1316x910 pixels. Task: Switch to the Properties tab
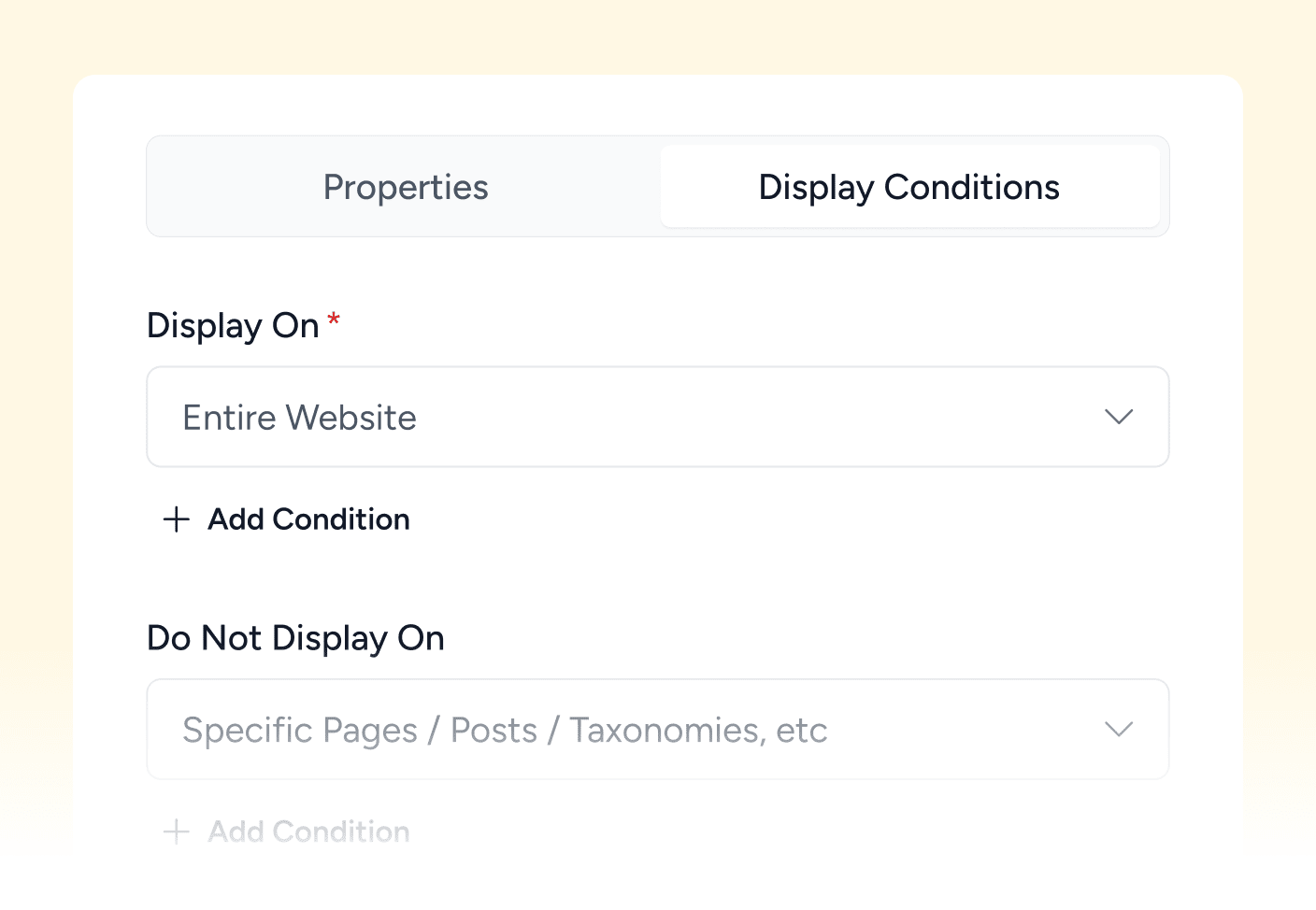(406, 187)
